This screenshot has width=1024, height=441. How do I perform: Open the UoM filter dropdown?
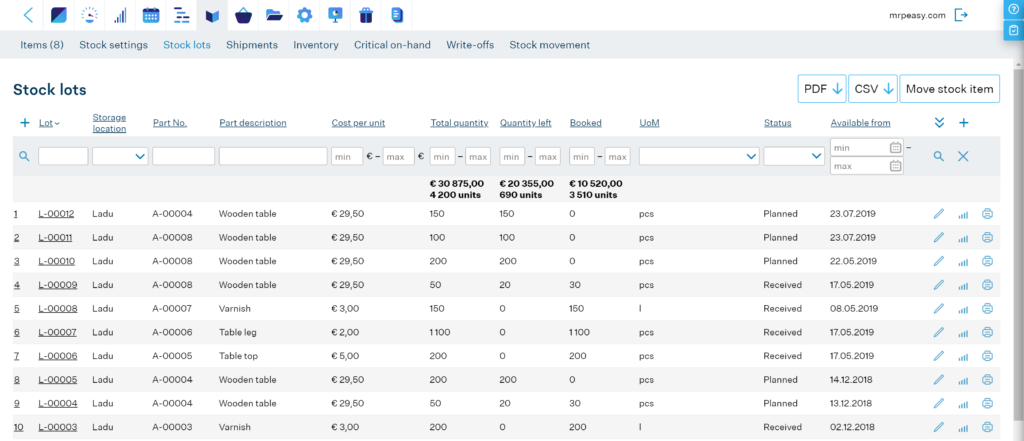699,156
